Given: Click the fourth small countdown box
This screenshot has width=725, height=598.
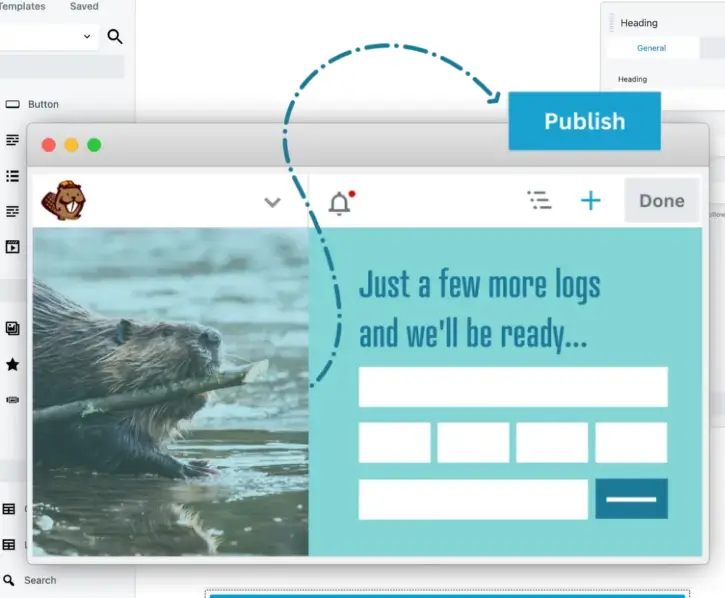Looking at the screenshot, I should tap(631, 442).
